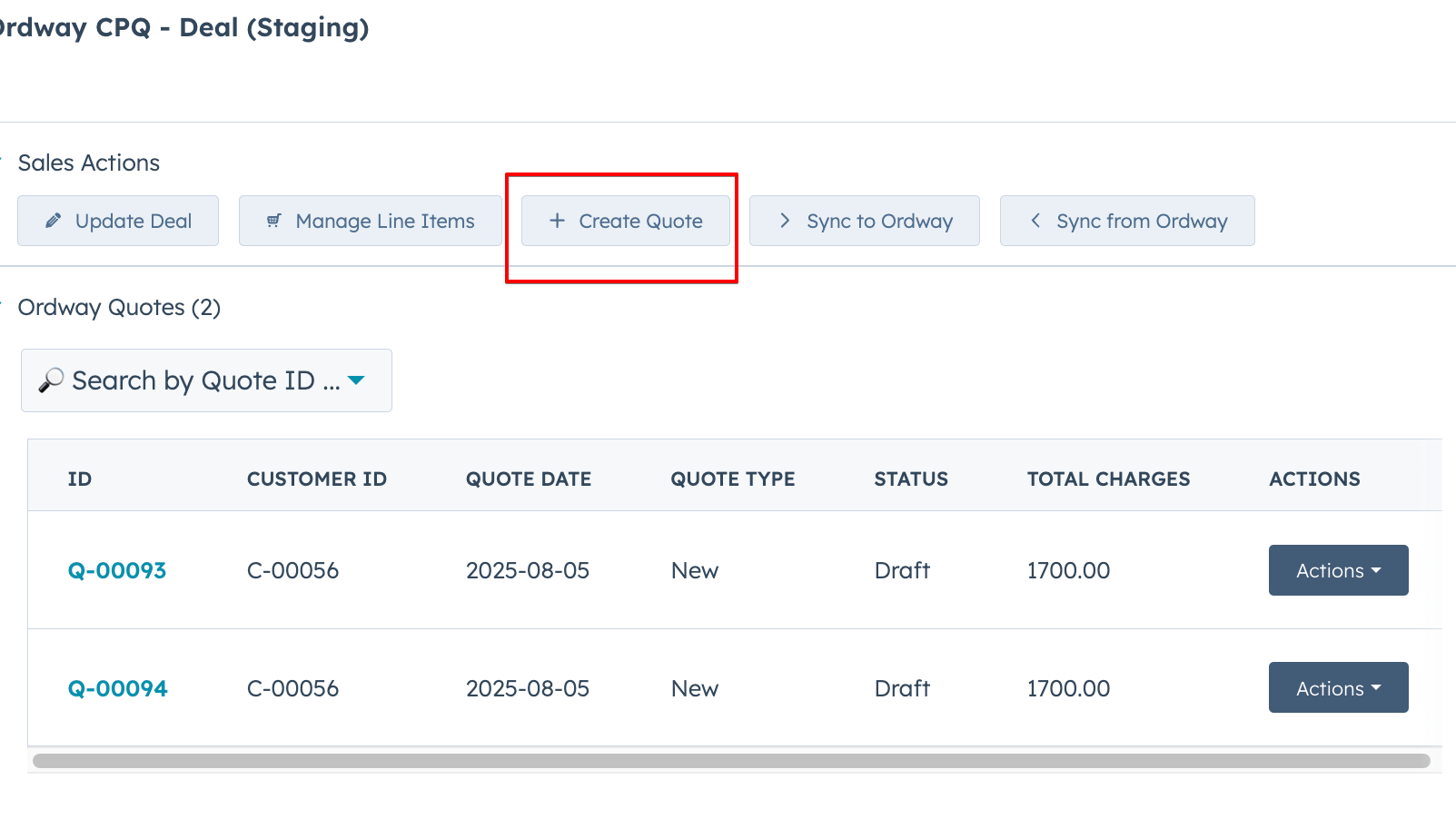The height and width of the screenshot is (819, 1456).
Task: Click the caret icon on Q-00093 Actions button
Action: (x=1377, y=570)
